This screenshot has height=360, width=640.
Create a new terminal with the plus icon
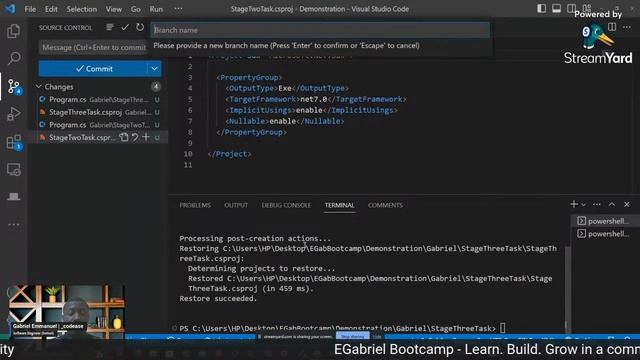[574, 204]
